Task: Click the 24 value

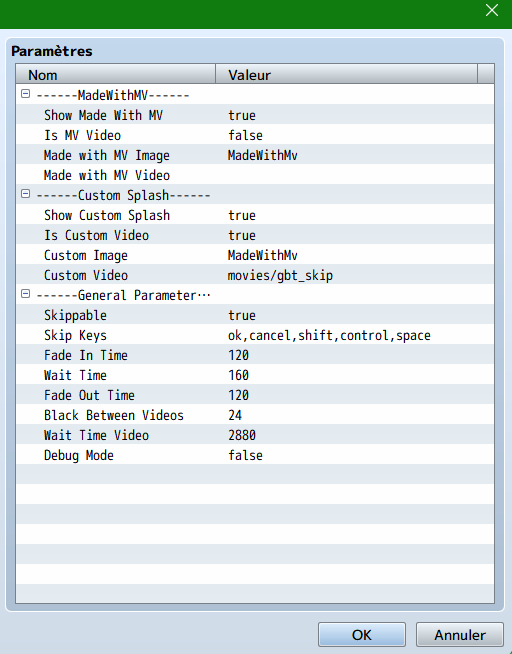Action: pyautogui.click(x=235, y=415)
